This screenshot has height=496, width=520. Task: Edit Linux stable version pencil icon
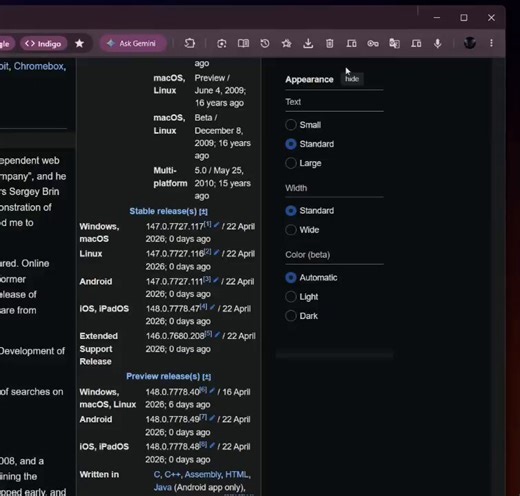(216, 252)
